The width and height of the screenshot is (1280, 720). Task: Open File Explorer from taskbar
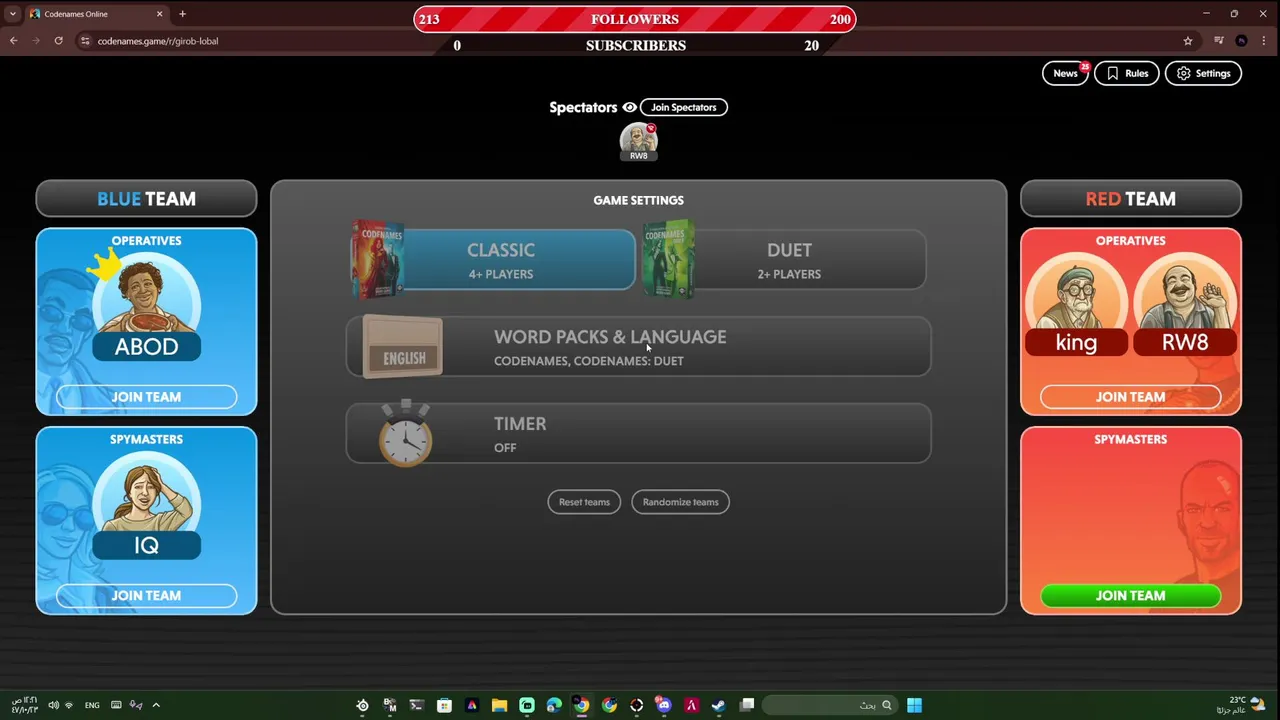pos(499,705)
